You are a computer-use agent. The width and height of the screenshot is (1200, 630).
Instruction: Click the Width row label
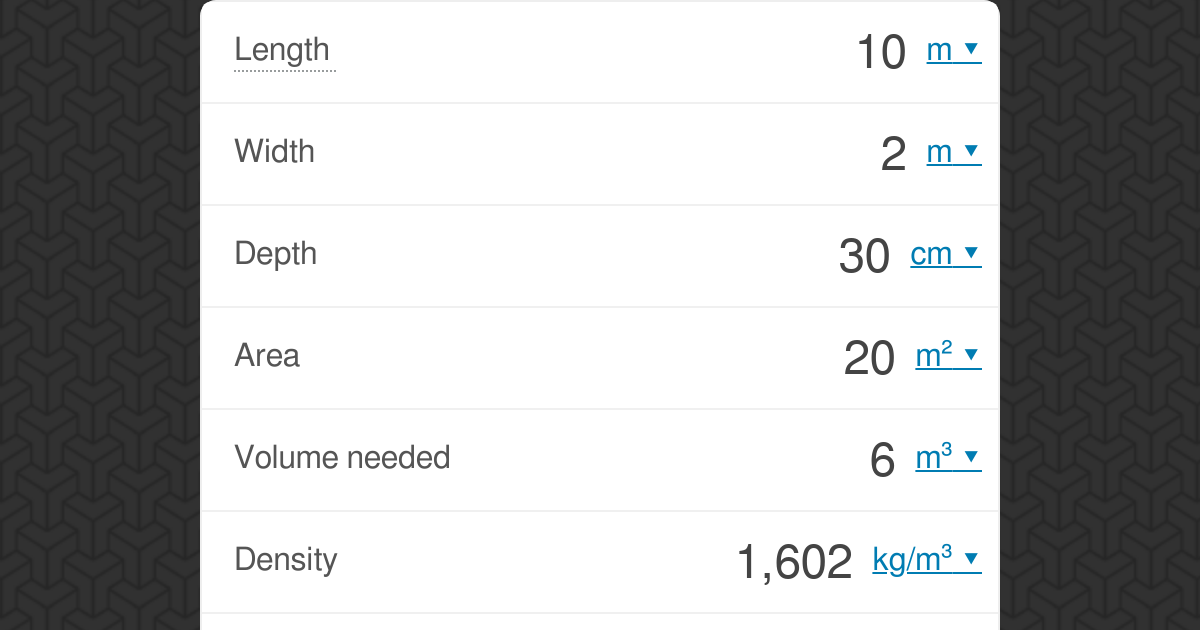tap(274, 152)
